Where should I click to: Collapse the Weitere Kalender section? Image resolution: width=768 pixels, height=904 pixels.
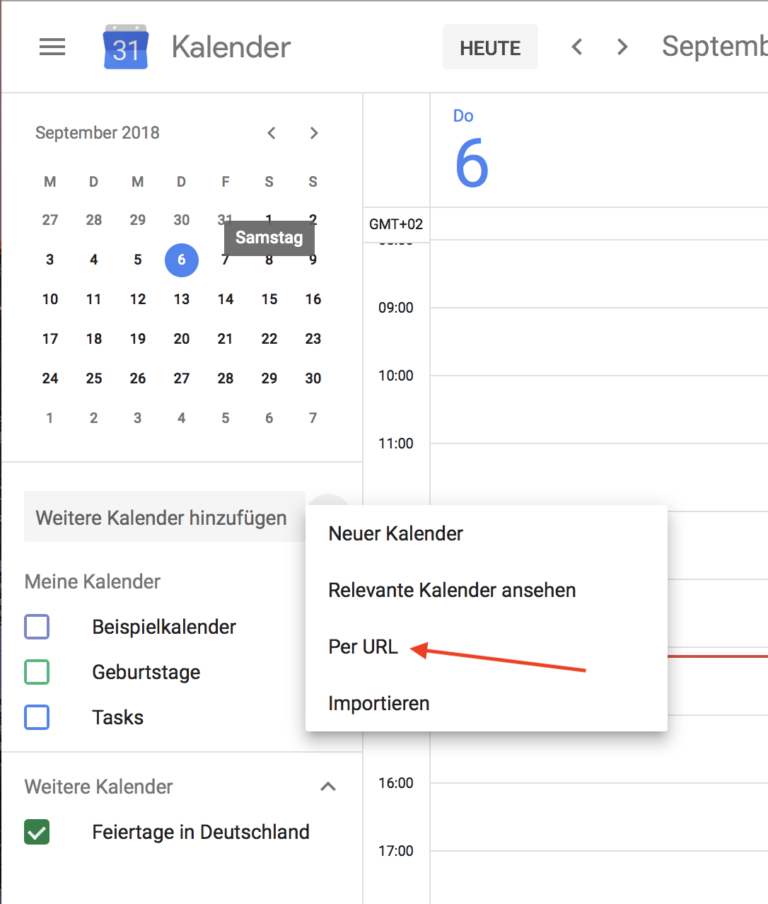[327, 787]
